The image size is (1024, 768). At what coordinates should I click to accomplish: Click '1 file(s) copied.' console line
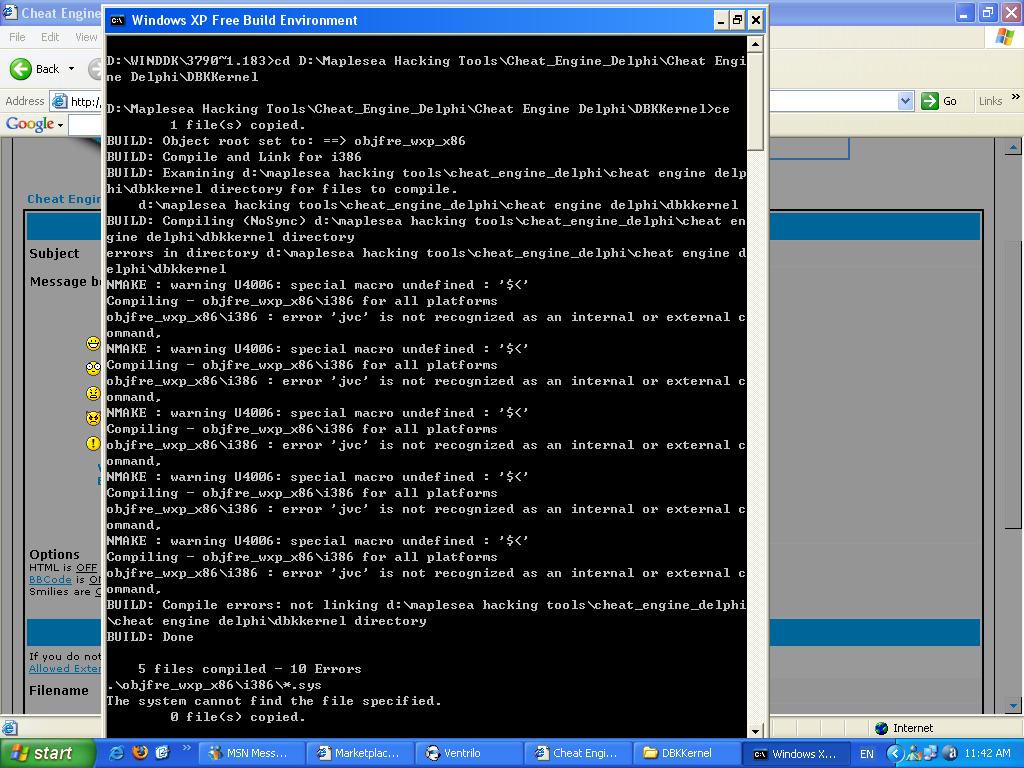(x=238, y=125)
